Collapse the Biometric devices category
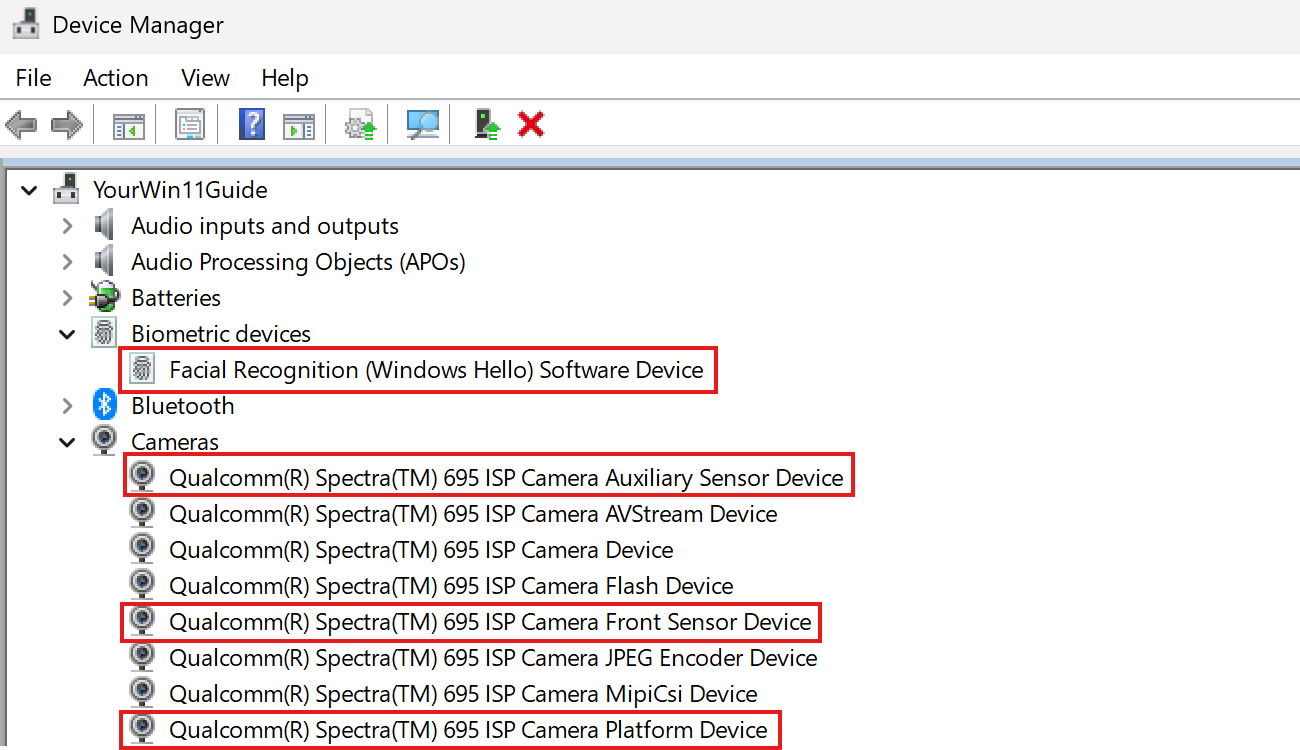The height and width of the screenshot is (750, 1300). click(x=67, y=333)
